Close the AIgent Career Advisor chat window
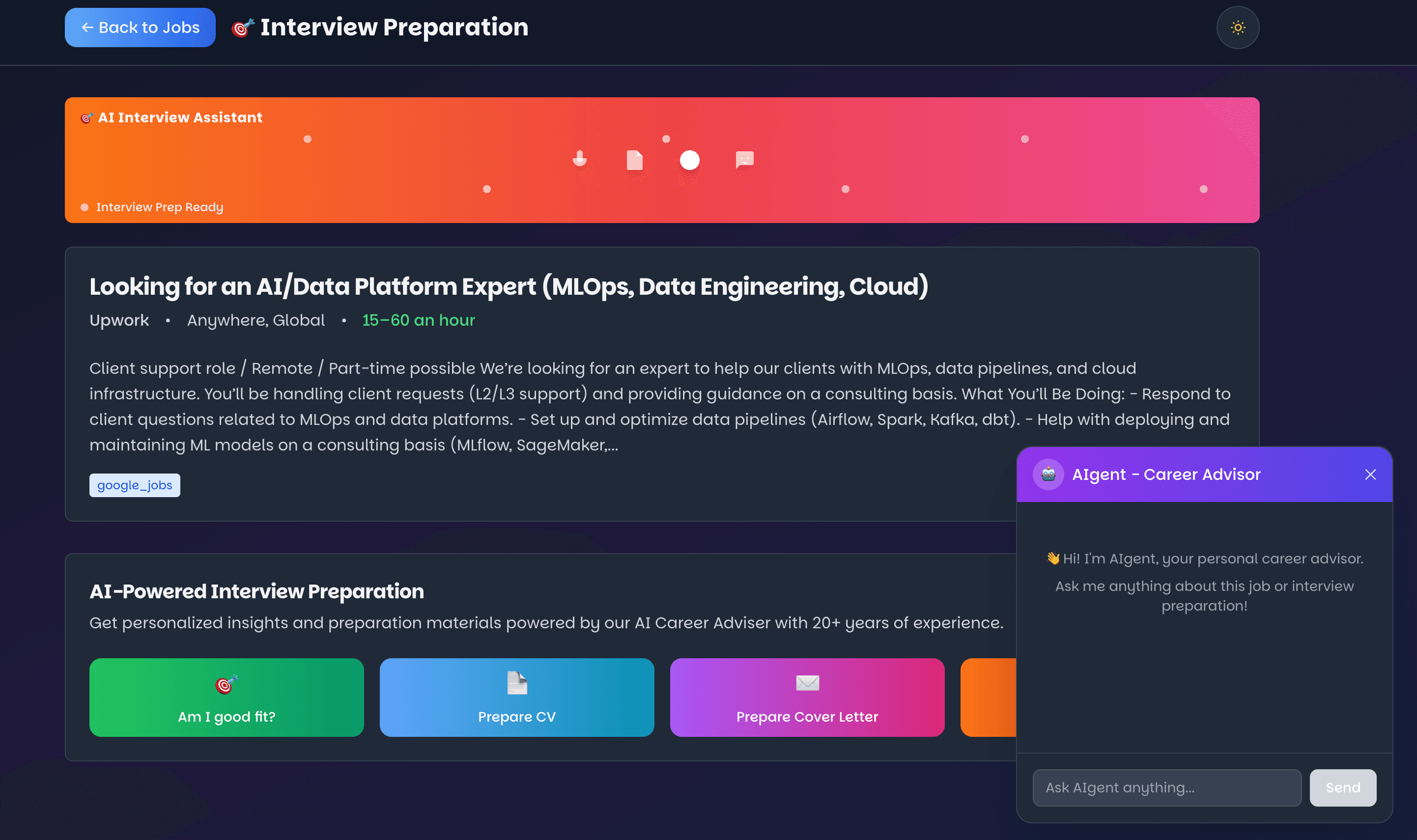Image resolution: width=1417 pixels, height=840 pixels. click(1371, 475)
